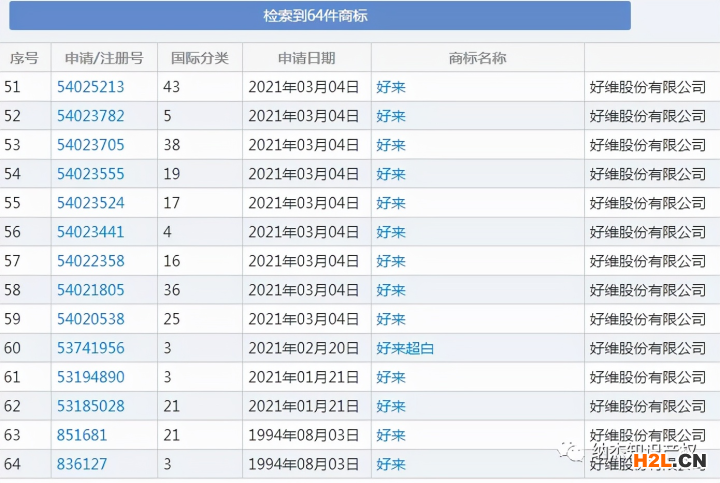Open the 好来 trademark in row 61
Image resolution: width=720 pixels, height=483 pixels.
pos(391,377)
